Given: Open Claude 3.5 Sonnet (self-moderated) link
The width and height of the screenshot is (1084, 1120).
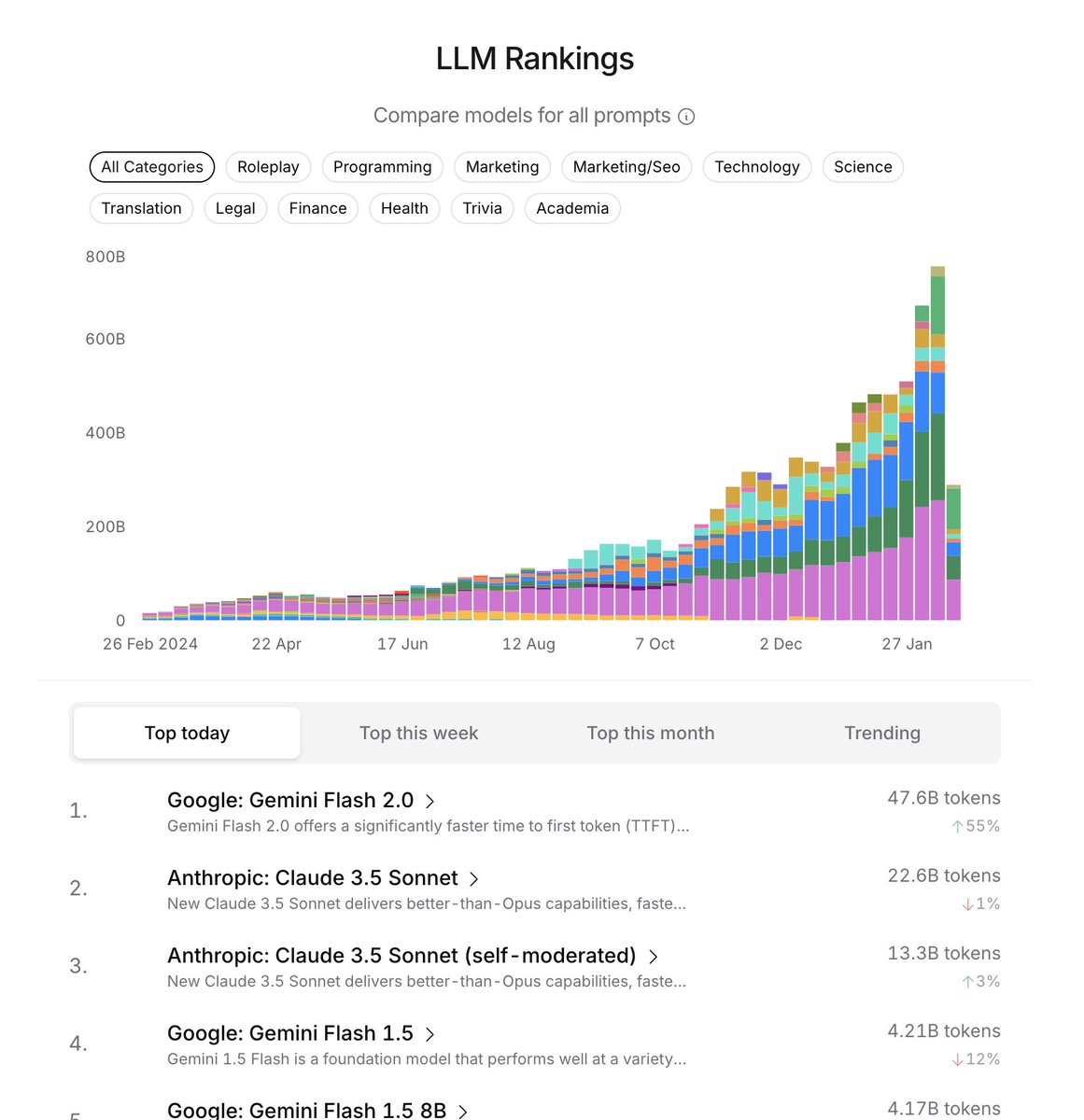Looking at the screenshot, I should (401, 956).
